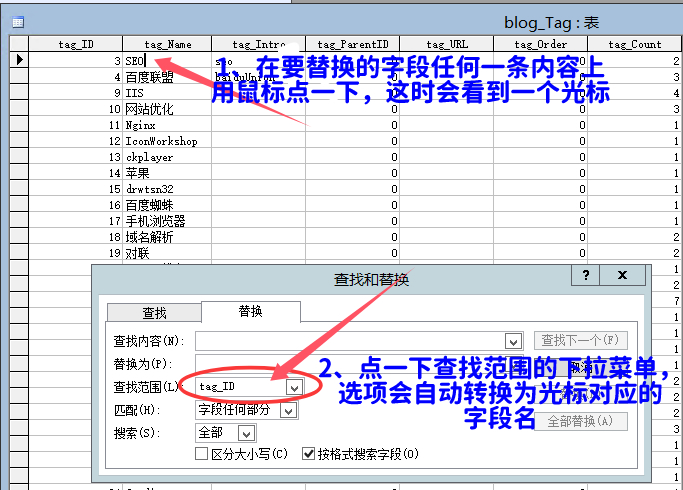Toggle the 区分大小写 checkbox
This screenshot has height=490, width=683.
click(201, 453)
